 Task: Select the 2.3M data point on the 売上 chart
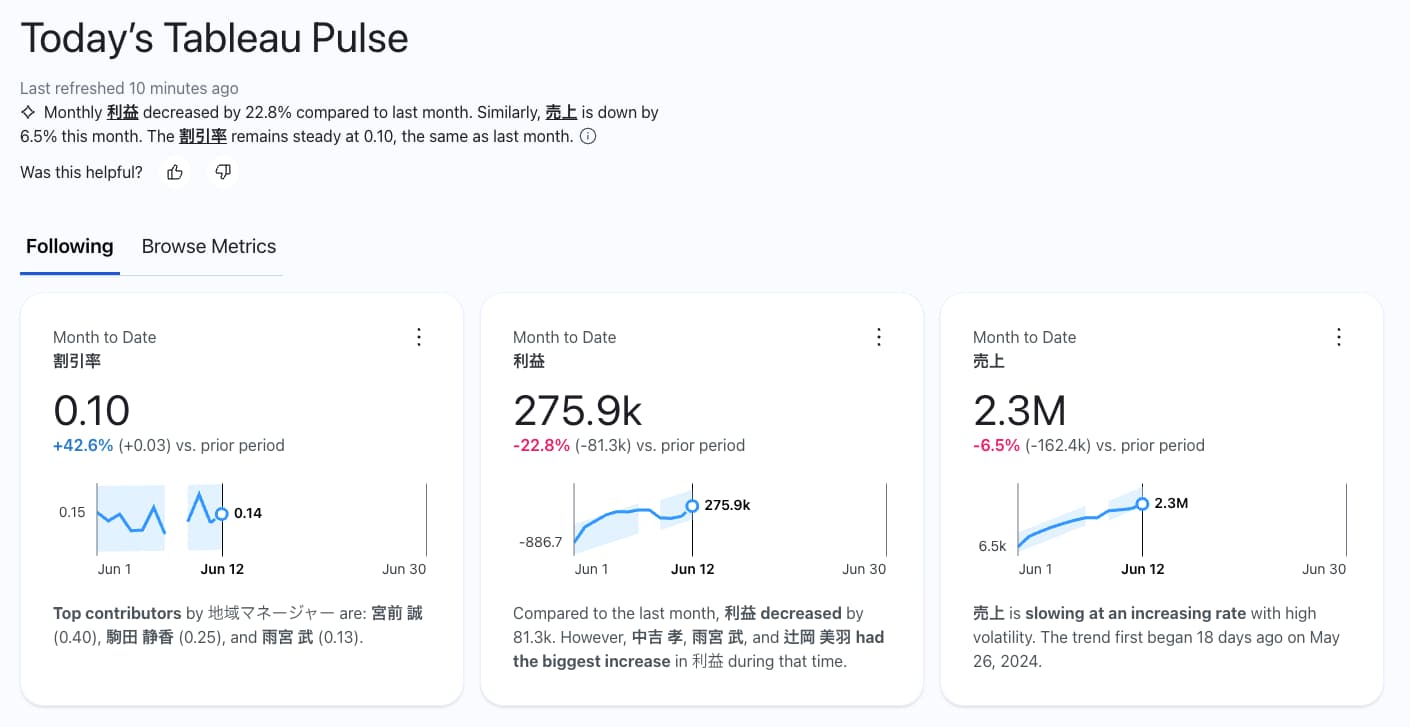[x=1141, y=504]
